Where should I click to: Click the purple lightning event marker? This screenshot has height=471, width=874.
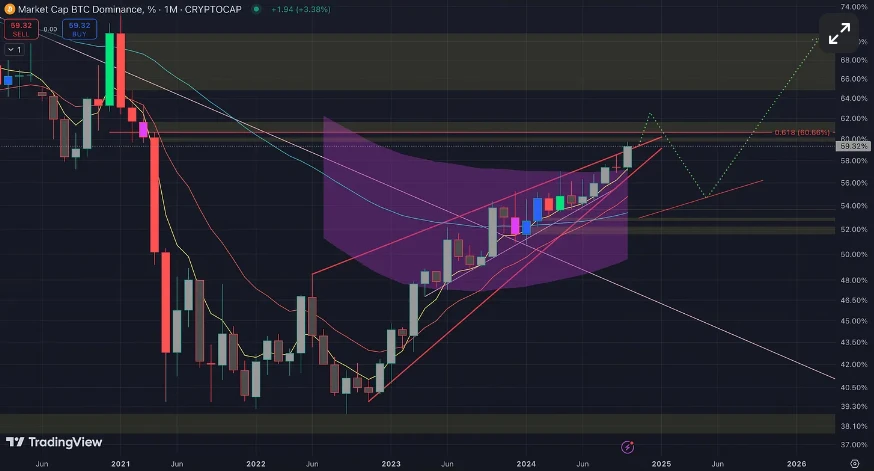click(628, 446)
